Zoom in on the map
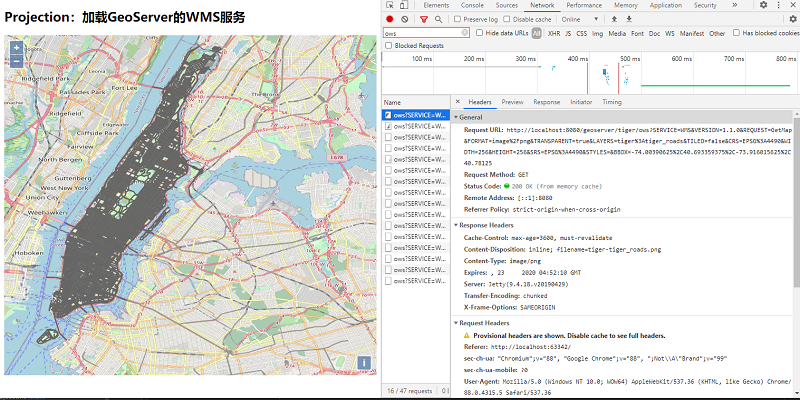Image resolution: width=800 pixels, height=400 pixels. point(16,48)
